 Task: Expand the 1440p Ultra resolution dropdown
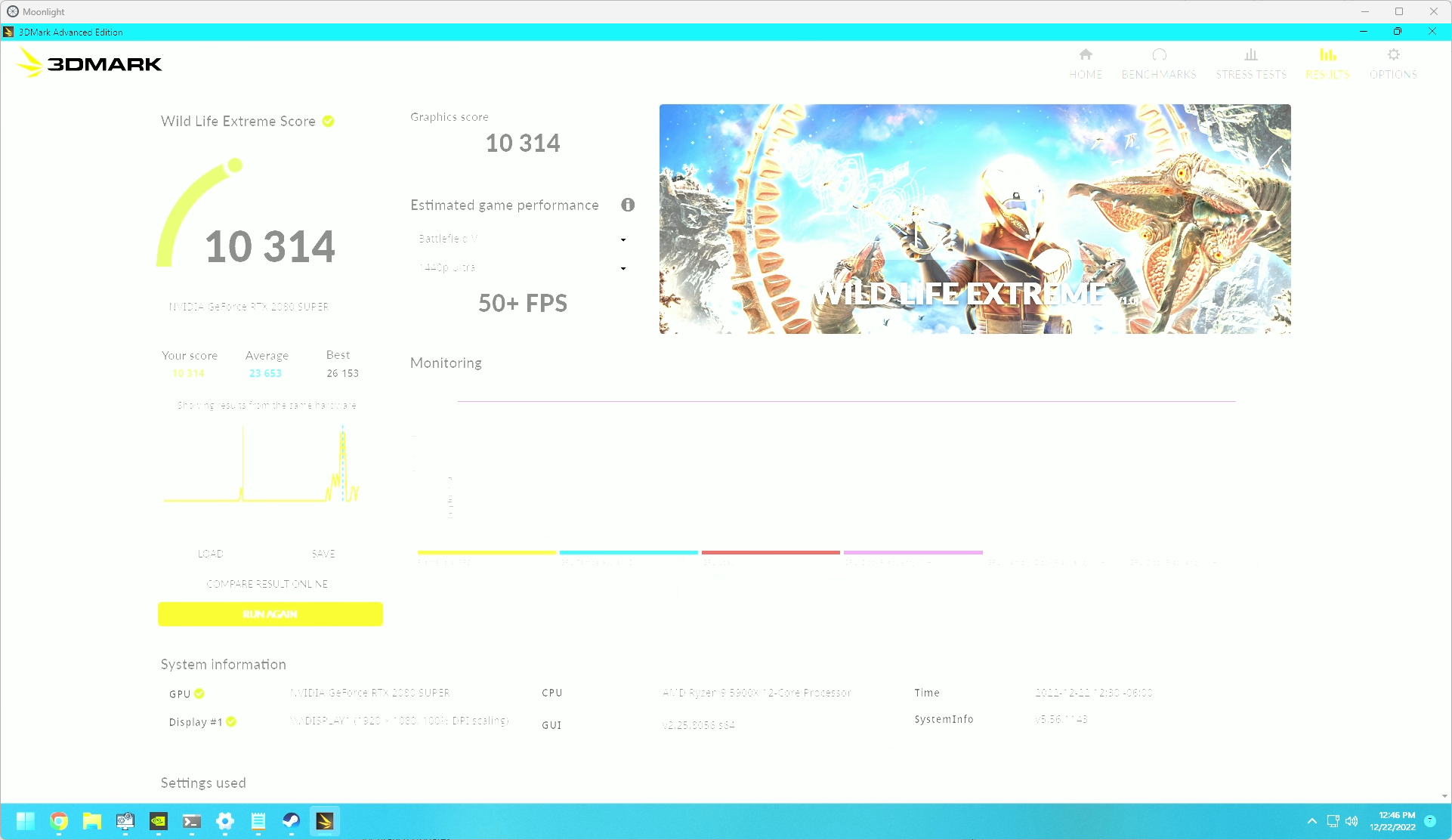[x=522, y=268]
